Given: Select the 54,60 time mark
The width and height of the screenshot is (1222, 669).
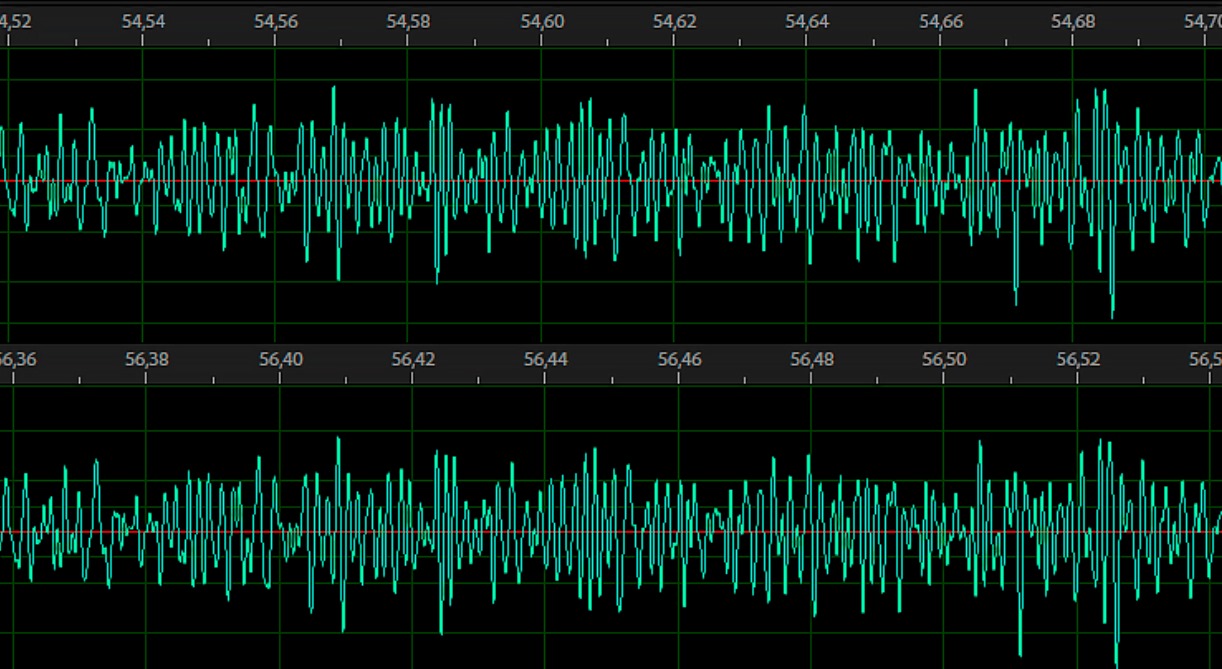Looking at the screenshot, I should 541,22.
